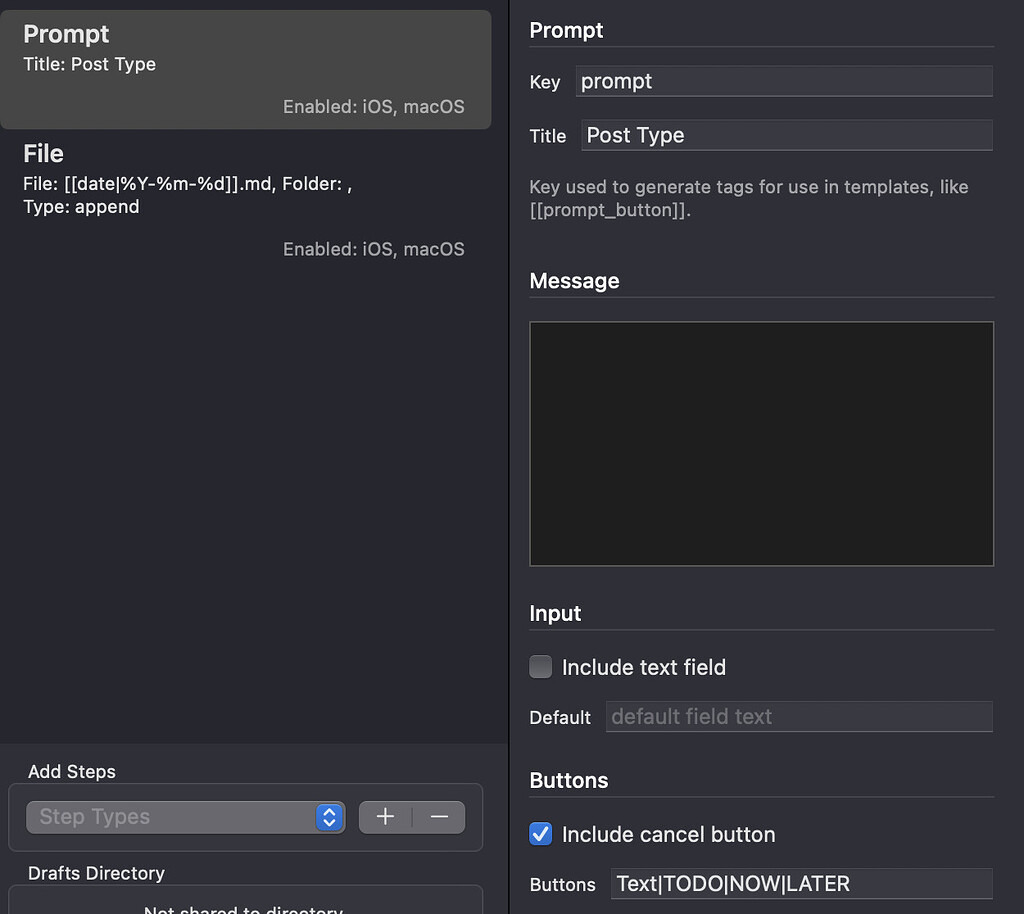Click the Buttons section header
The width and height of the screenshot is (1024, 914).
point(567,780)
